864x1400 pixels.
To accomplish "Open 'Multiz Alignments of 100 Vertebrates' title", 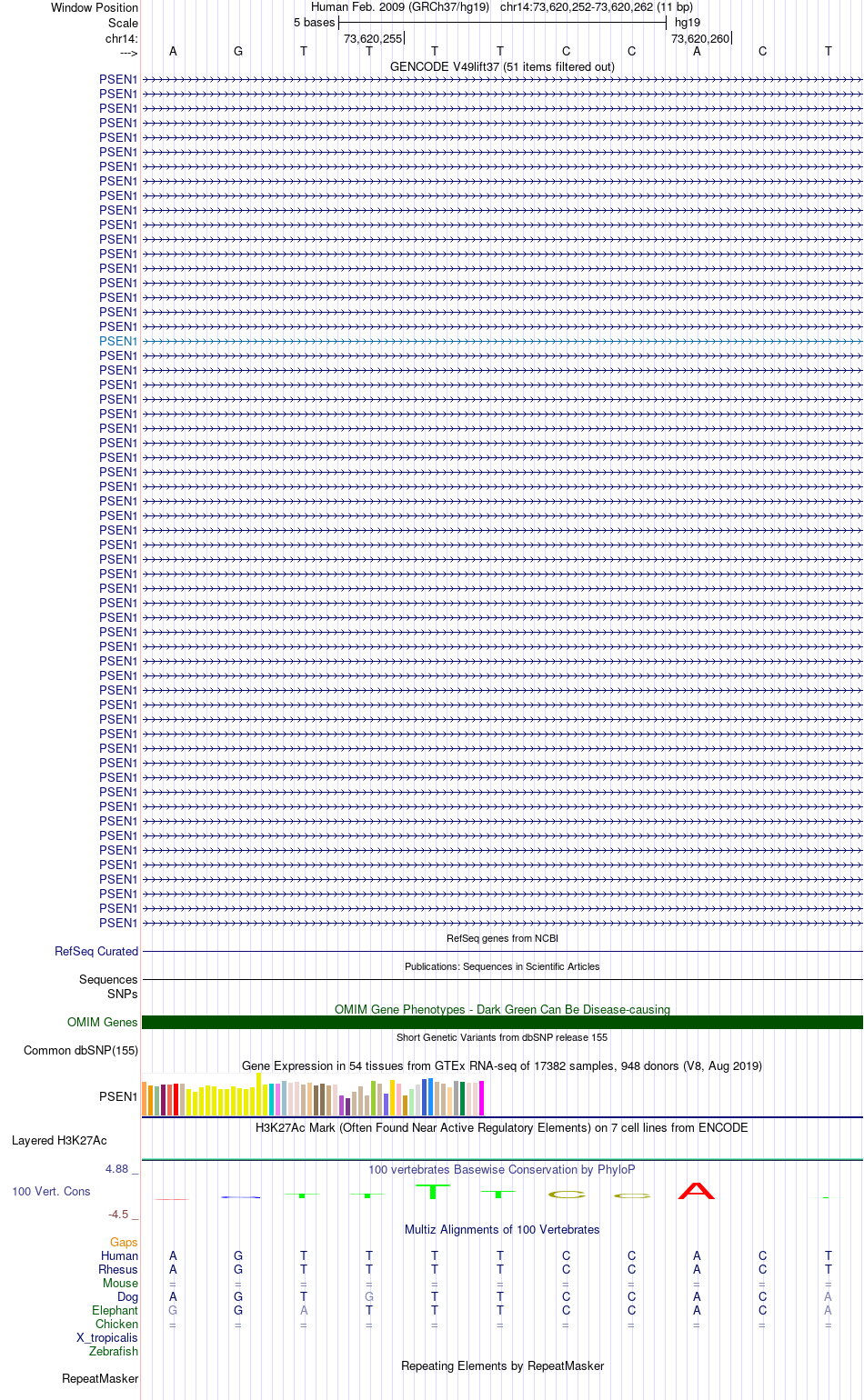I will tap(502, 1229).
